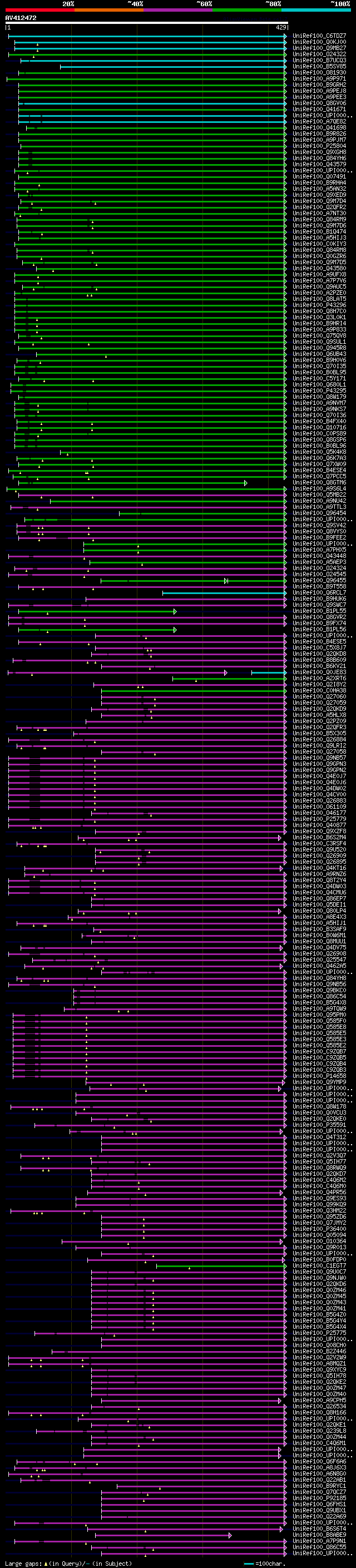Select the UniRef100_Q8RWQ9 hit label
Image resolution: width=356 pixels, height=1568 pixels.
[x=319, y=1168]
